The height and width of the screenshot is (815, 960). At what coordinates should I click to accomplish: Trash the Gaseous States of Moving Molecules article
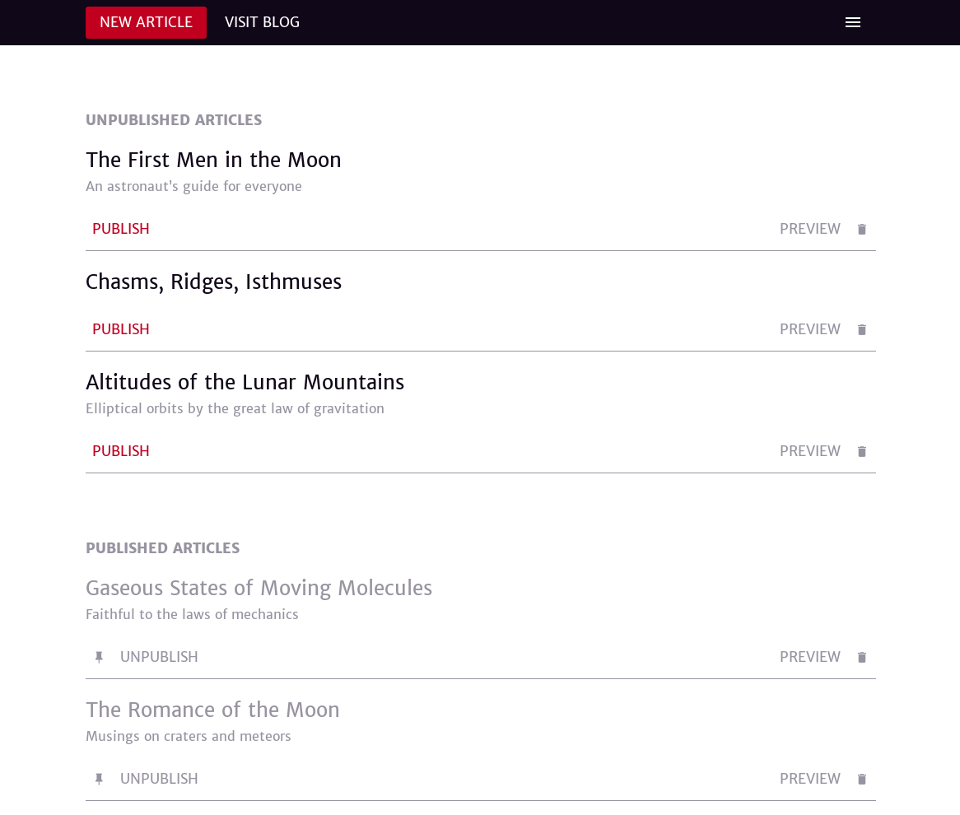(861, 657)
